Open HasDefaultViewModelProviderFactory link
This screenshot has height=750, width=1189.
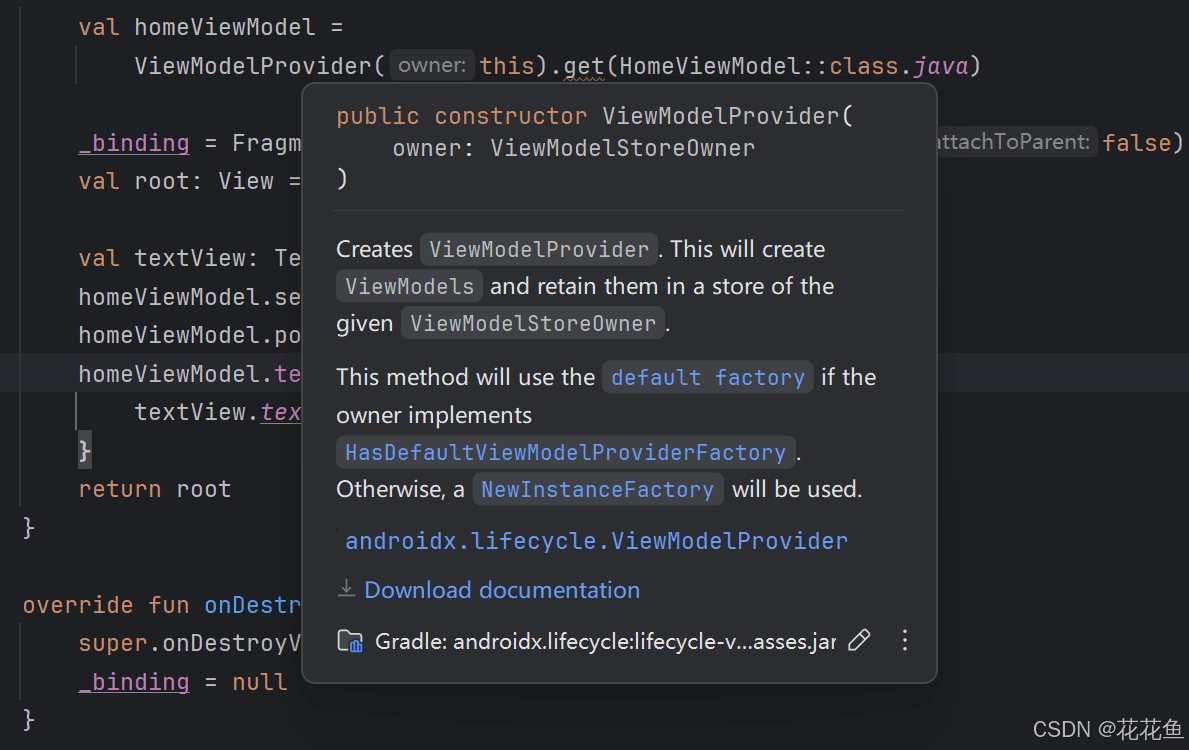click(x=566, y=452)
